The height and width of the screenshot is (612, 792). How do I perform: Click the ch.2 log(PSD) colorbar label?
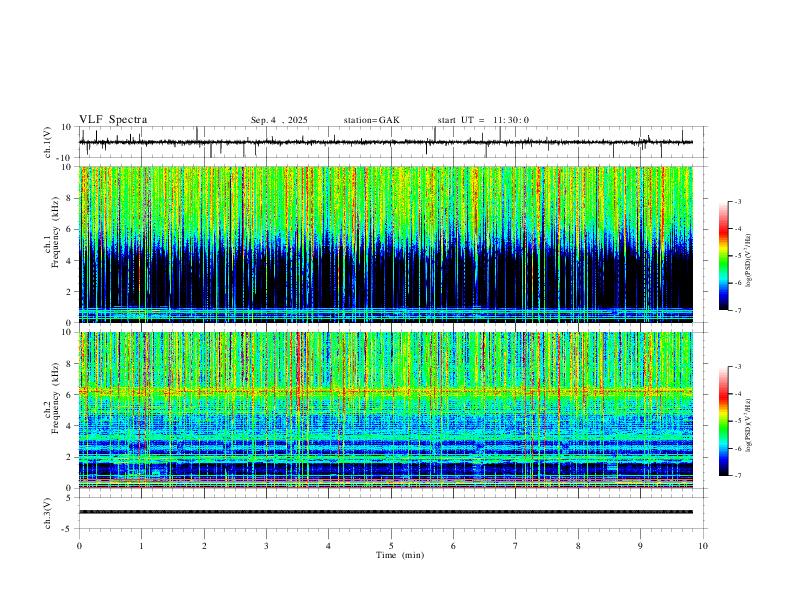[x=749, y=425]
